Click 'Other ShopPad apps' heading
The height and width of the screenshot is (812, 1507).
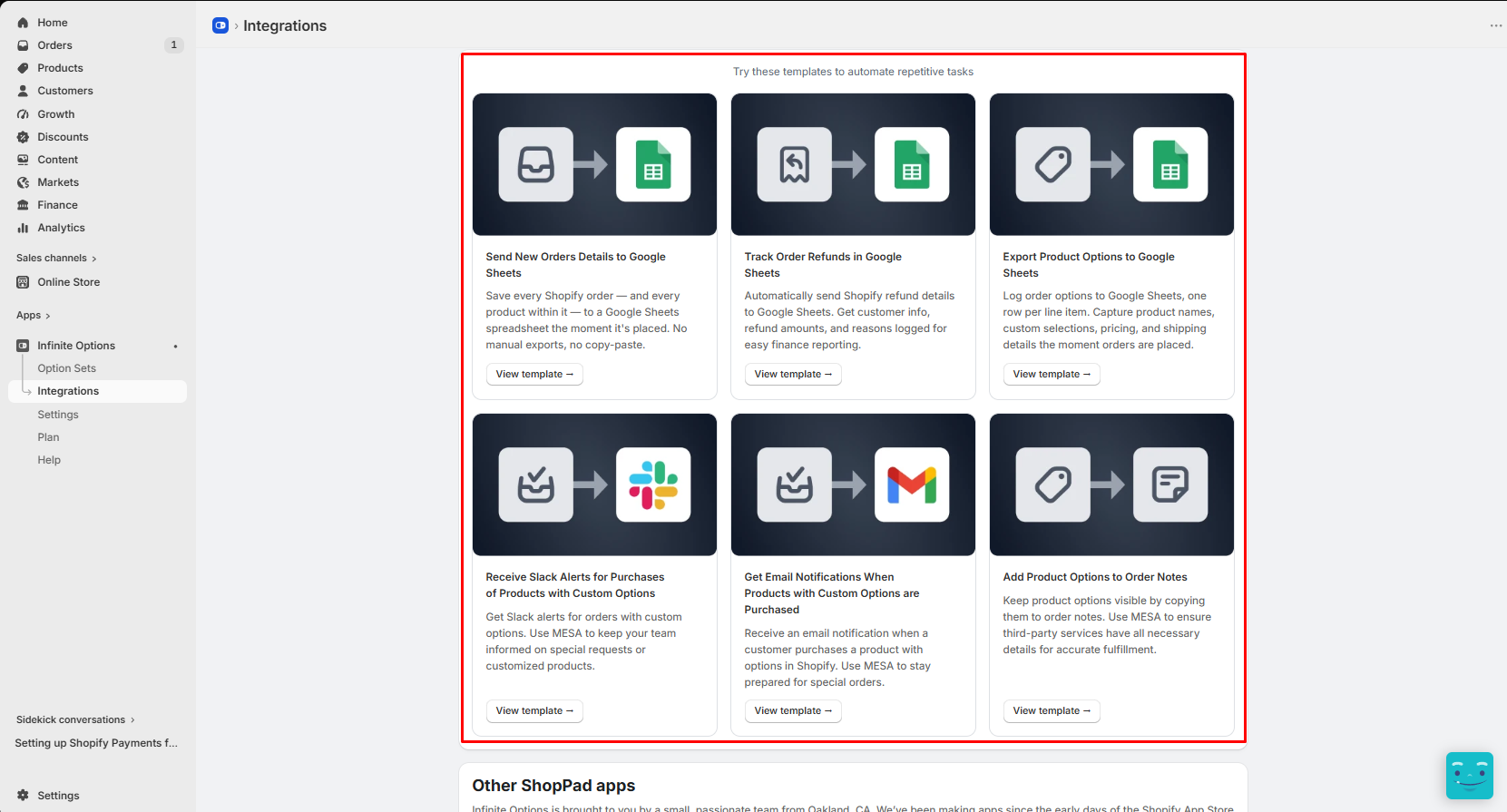point(553,786)
